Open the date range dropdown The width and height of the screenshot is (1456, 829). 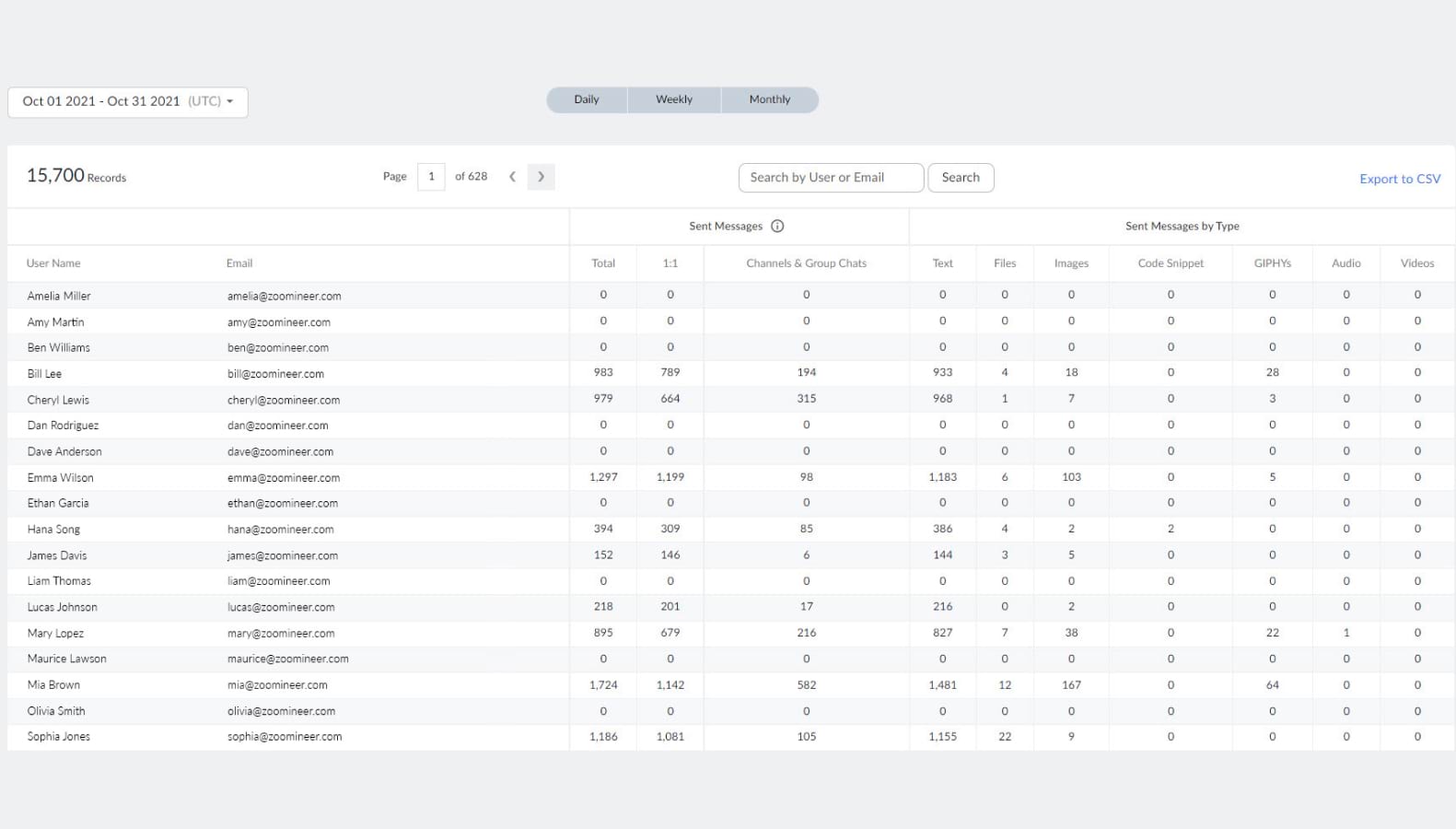[127, 101]
